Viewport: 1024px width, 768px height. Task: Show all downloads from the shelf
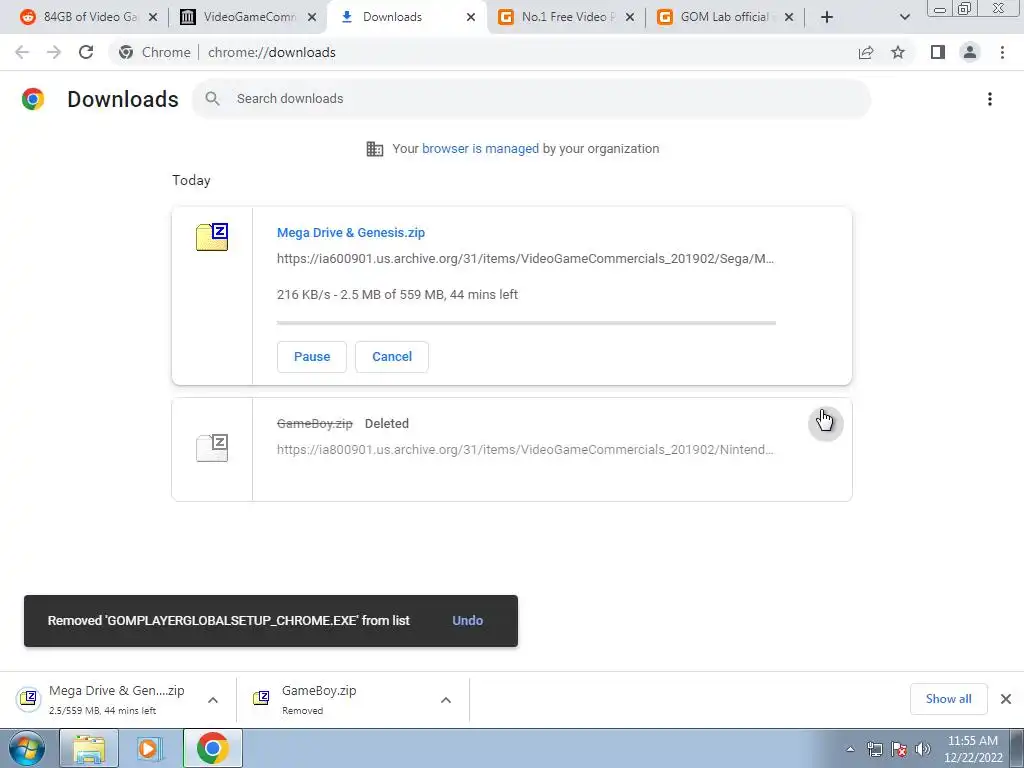click(948, 699)
